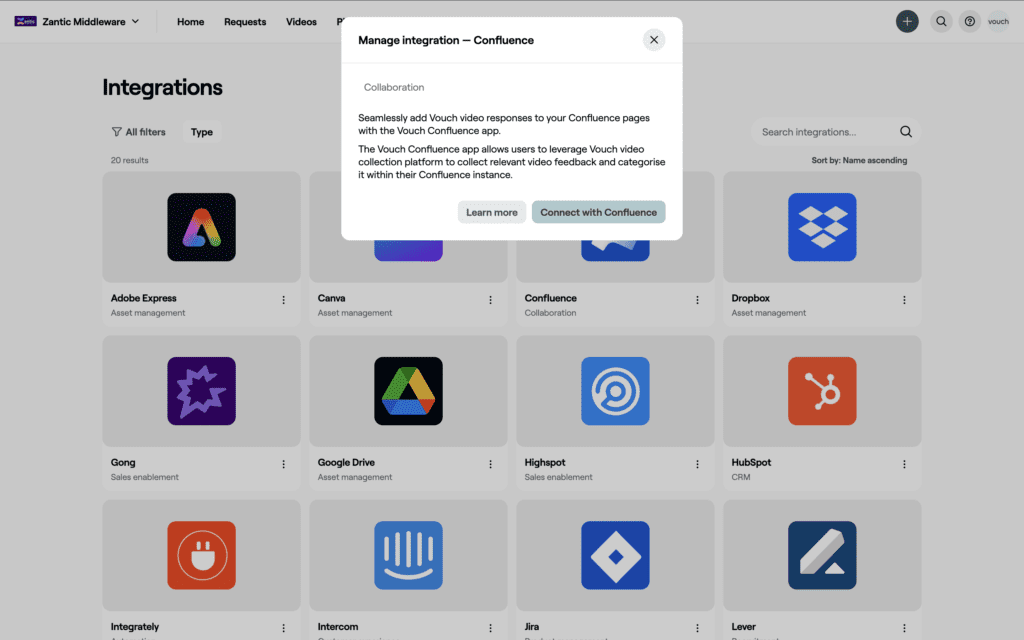Click the header search magnifier icon
Screen dimensions: 1024x640
941,22
